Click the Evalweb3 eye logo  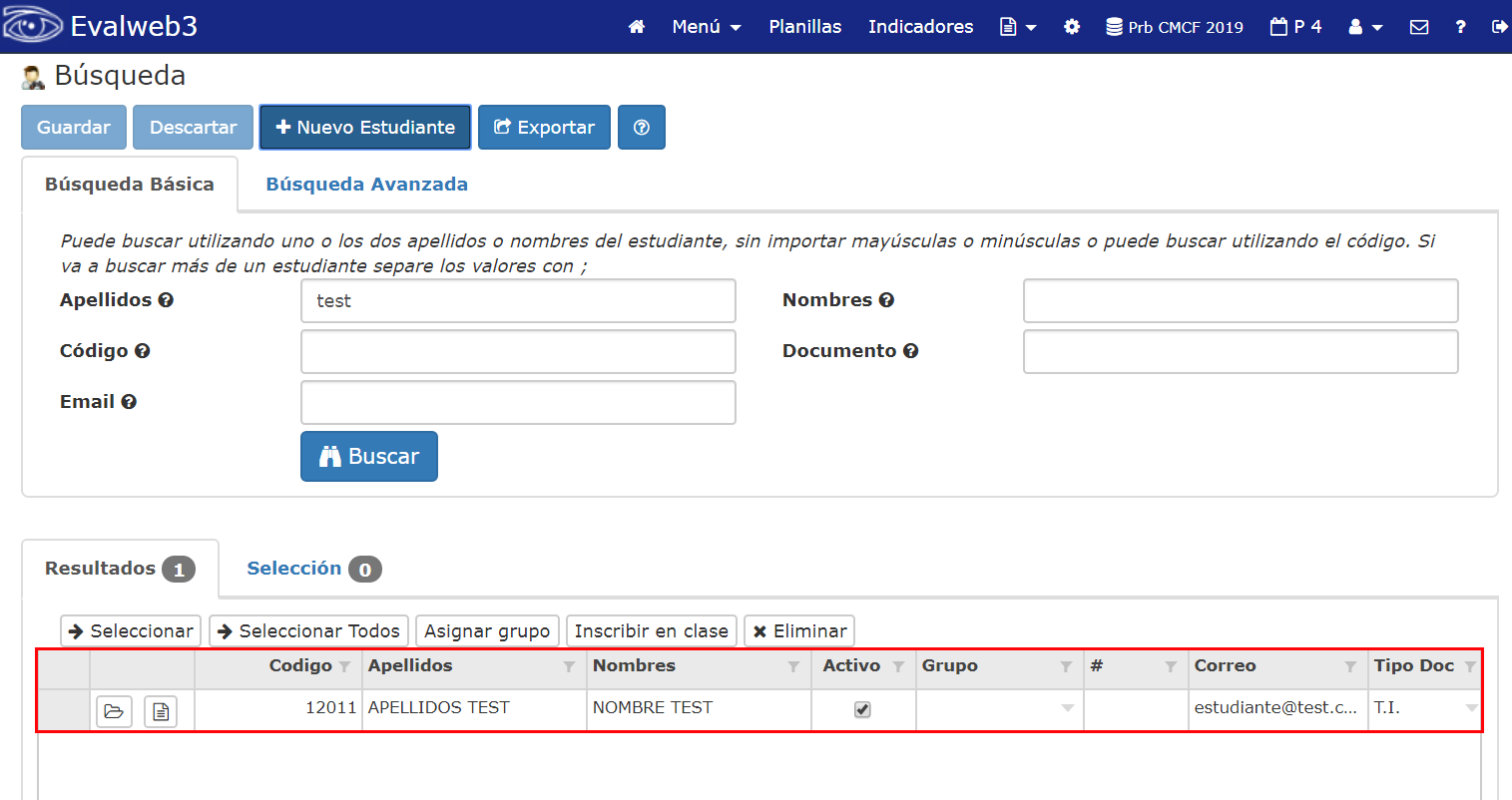tap(33, 26)
